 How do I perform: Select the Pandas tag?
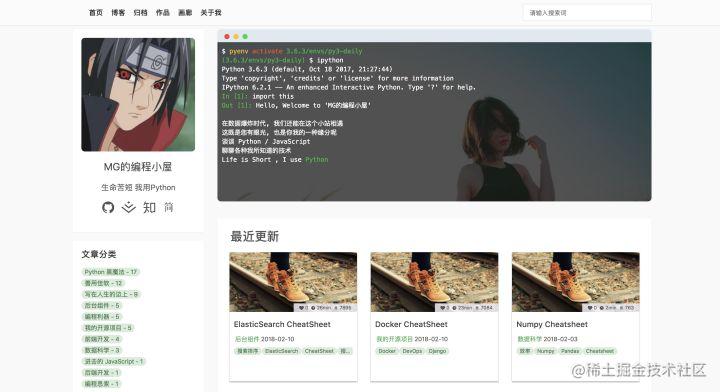(x=570, y=351)
